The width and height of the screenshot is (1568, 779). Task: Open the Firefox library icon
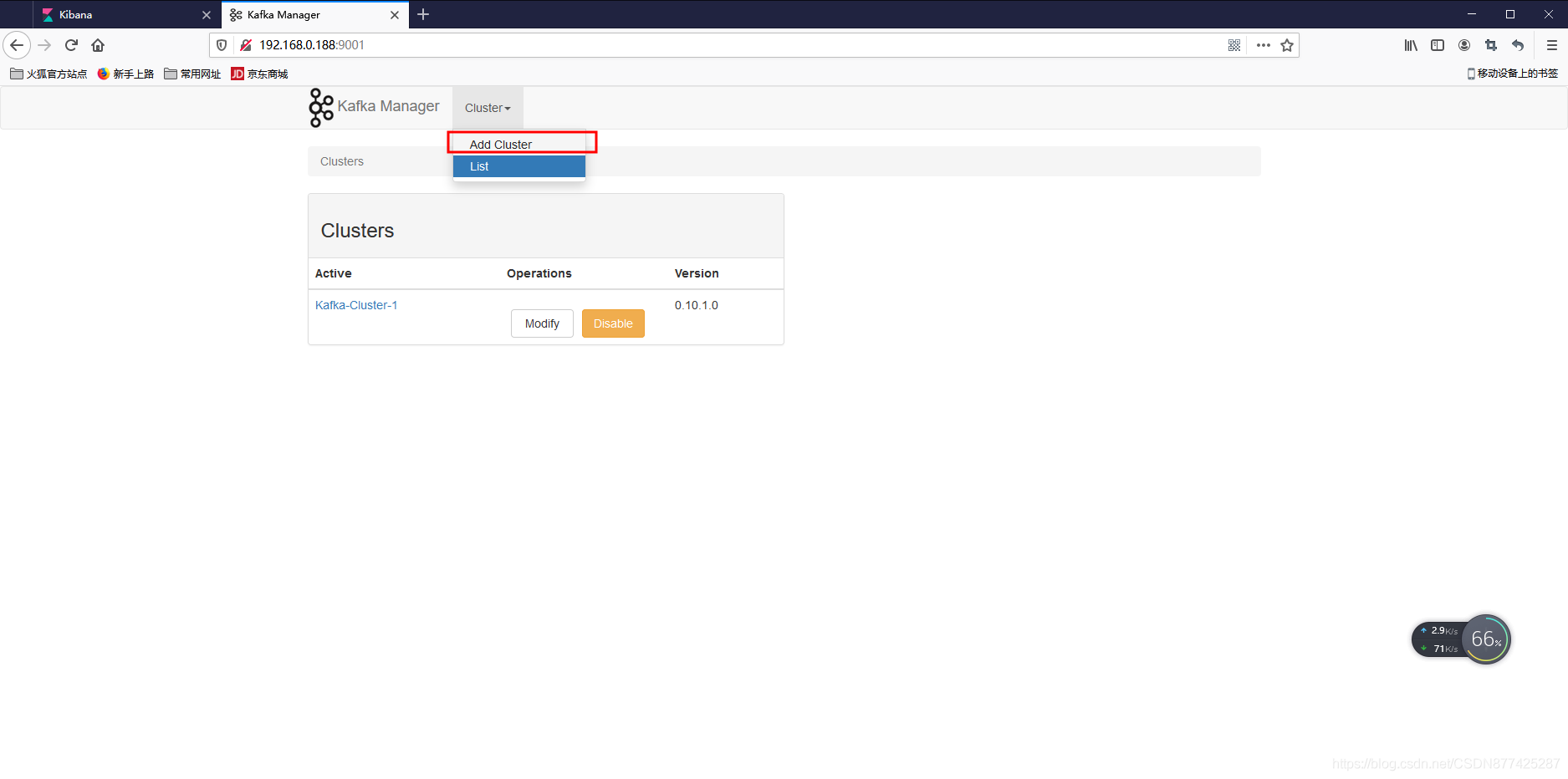pyautogui.click(x=1411, y=45)
